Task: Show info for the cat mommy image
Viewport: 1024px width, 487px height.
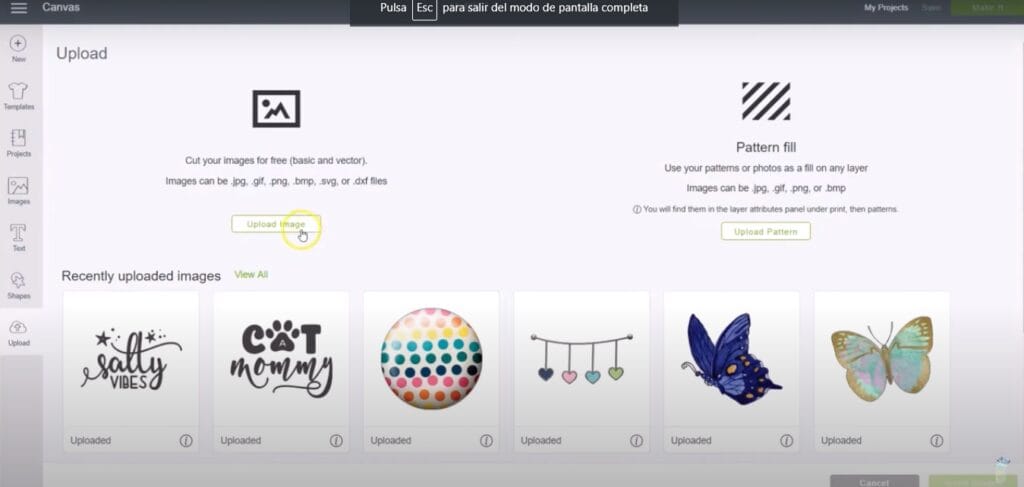Action: click(336, 441)
